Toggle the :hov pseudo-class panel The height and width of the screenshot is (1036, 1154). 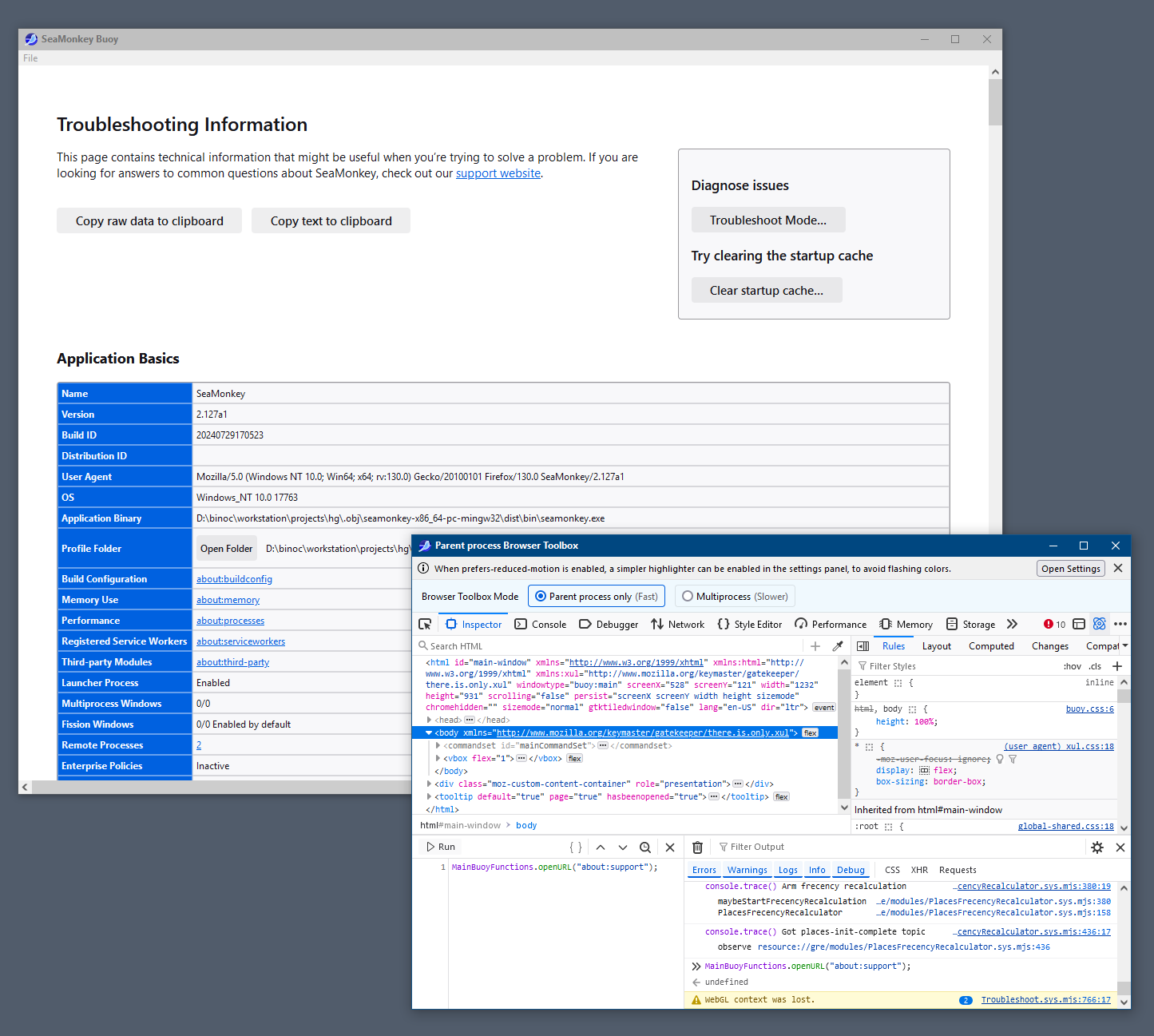pyautogui.click(x=1072, y=666)
